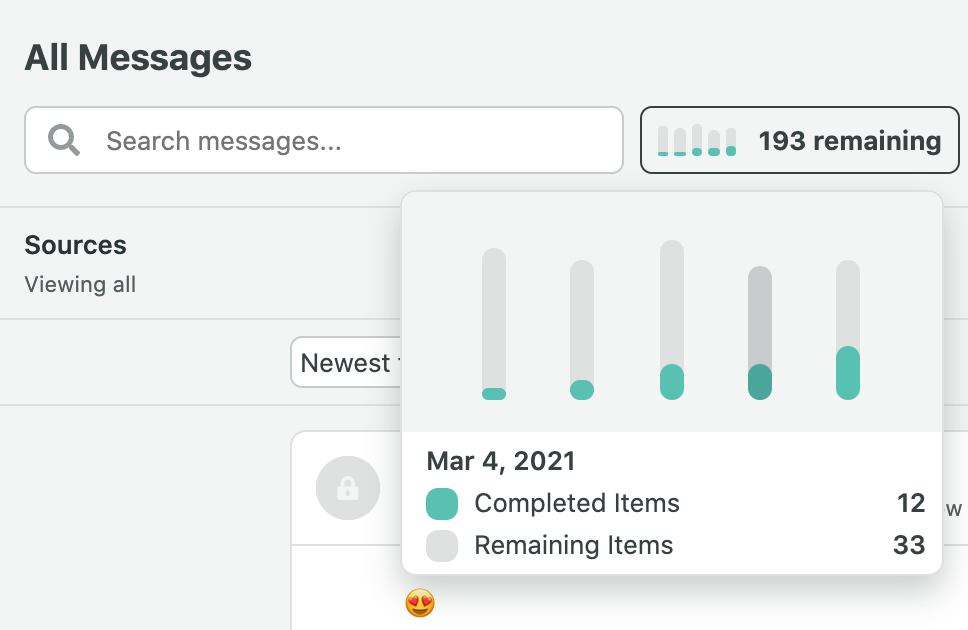
Task: Click the All Messages title
Action: 138,57
